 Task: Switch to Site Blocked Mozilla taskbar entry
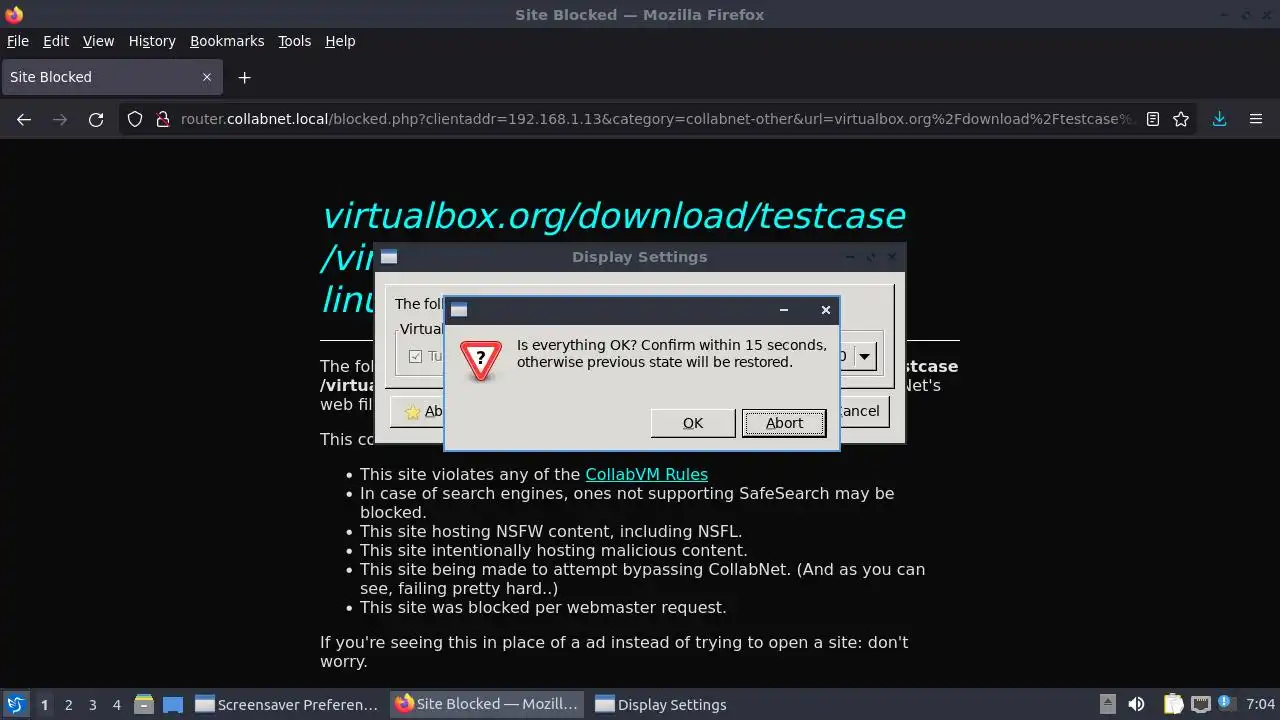487,704
